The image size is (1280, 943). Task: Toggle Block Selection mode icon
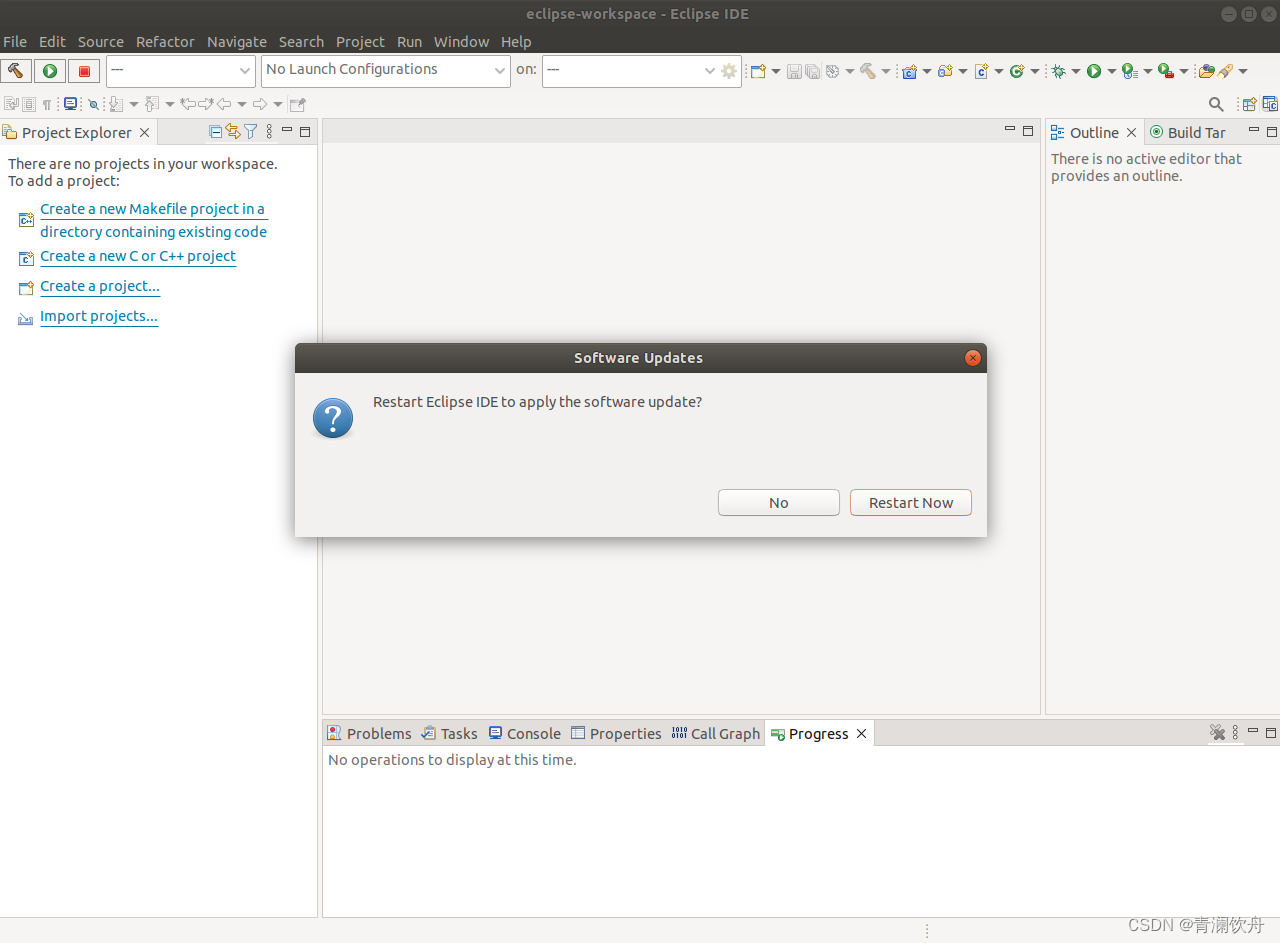(29, 104)
